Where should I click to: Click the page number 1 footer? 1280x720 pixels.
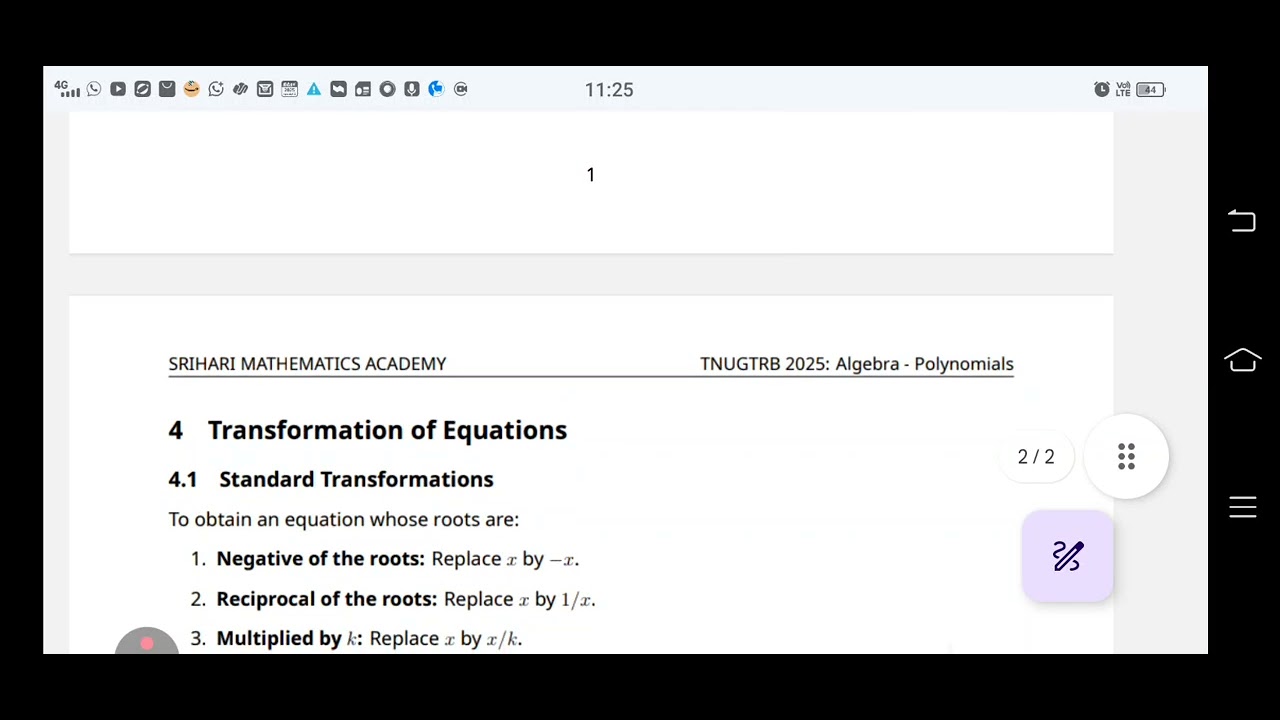click(x=591, y=175)
